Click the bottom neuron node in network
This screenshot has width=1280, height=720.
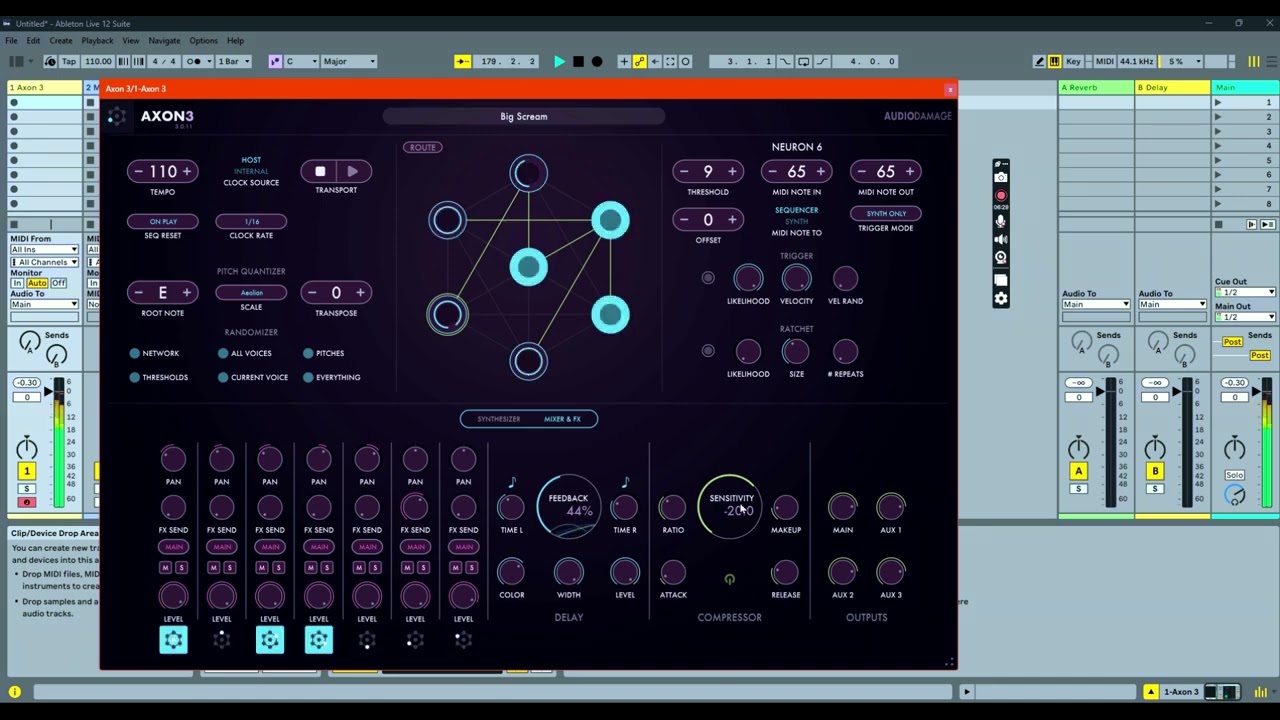pos(528,361)
